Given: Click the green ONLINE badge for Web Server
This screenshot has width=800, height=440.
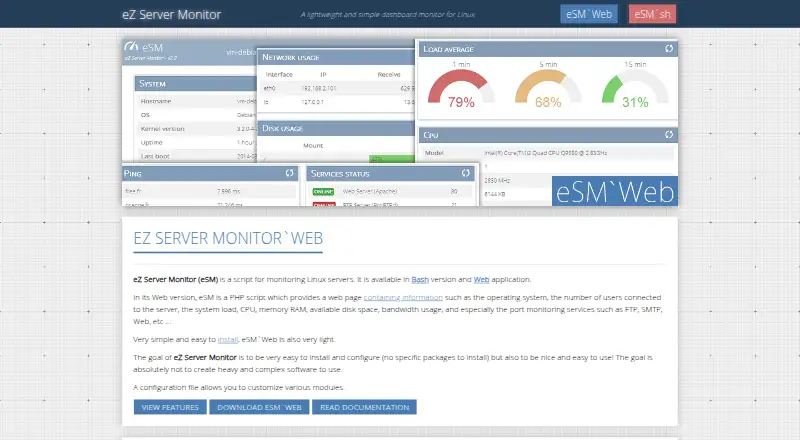Looking at the screenshot, I should 323,191.
